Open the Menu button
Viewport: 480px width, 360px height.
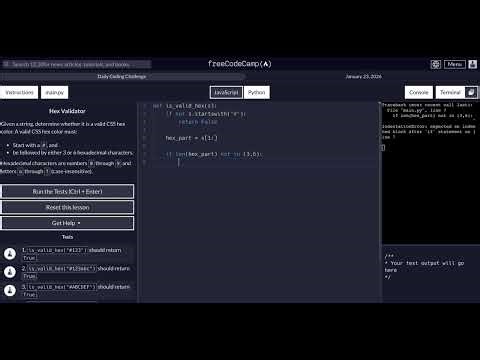455,64
